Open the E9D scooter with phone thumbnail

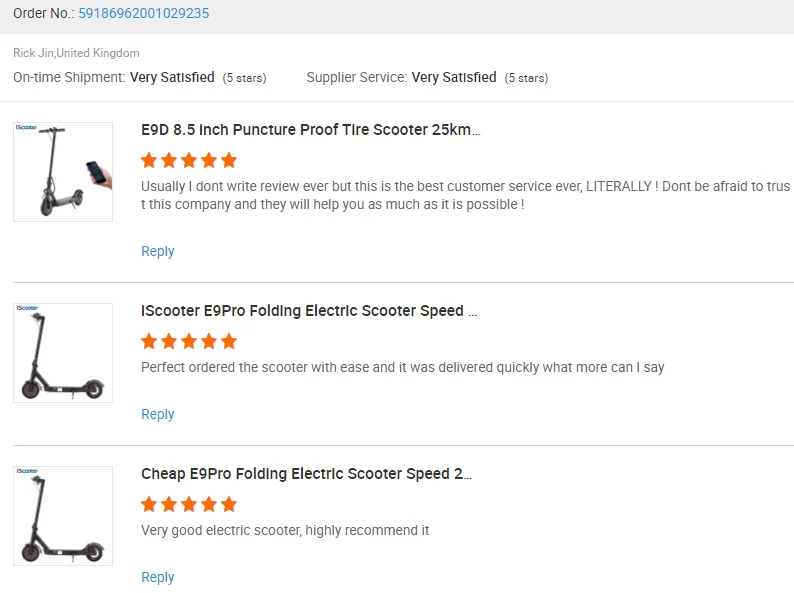tap(63, 172)
